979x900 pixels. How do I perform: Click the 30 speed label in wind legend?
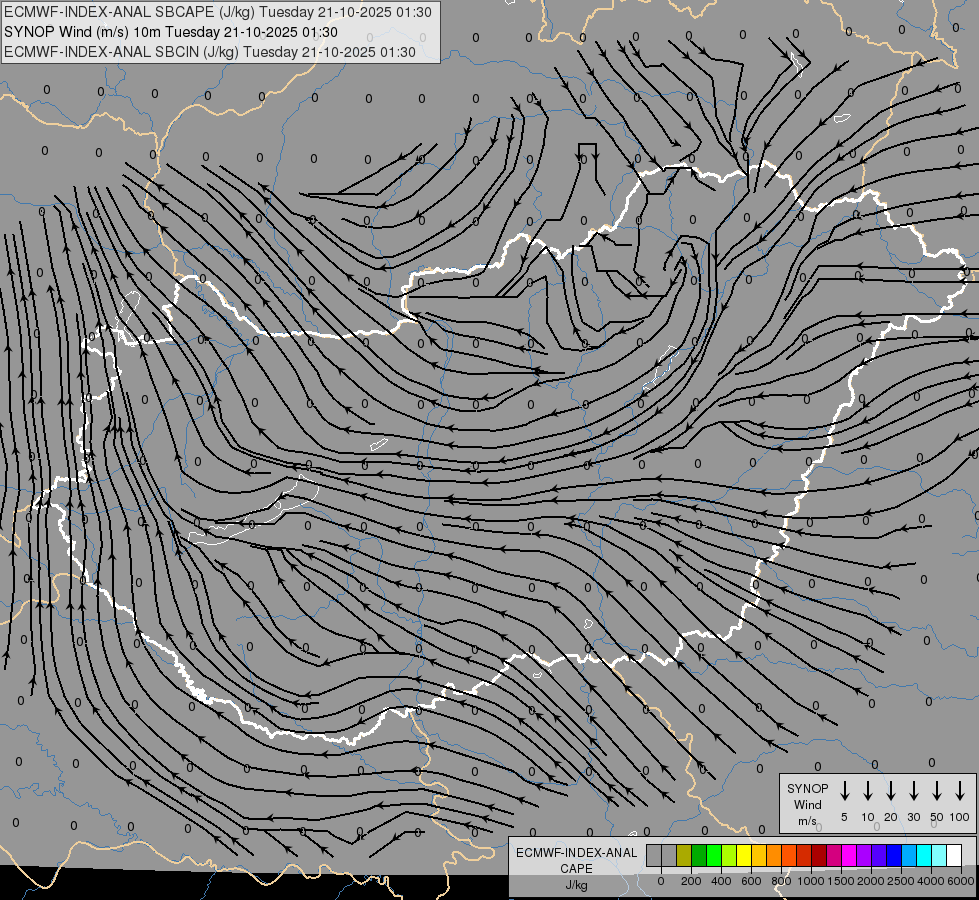(913, 817)
